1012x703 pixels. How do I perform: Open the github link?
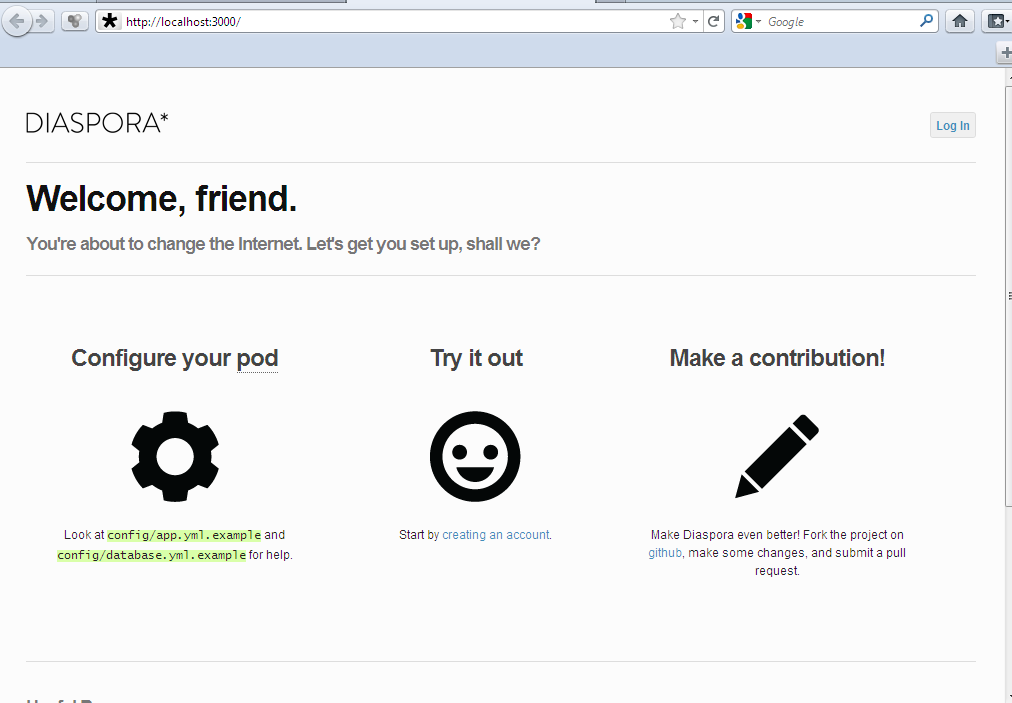tap(665, 553)
